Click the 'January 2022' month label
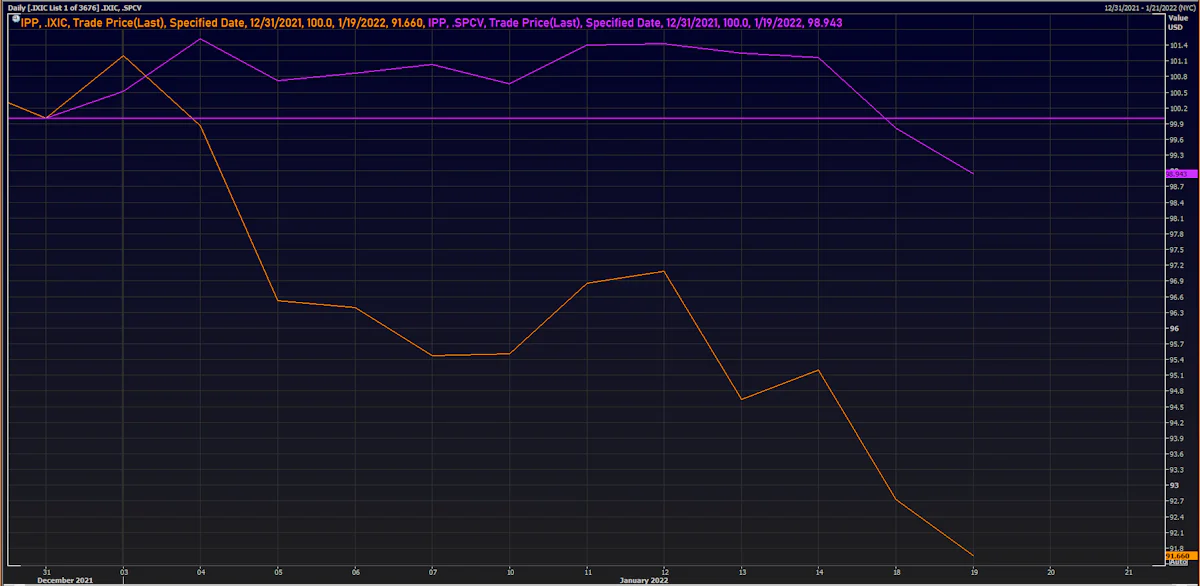The width and height of the screenshot is (1200, 586). [643, 580]
